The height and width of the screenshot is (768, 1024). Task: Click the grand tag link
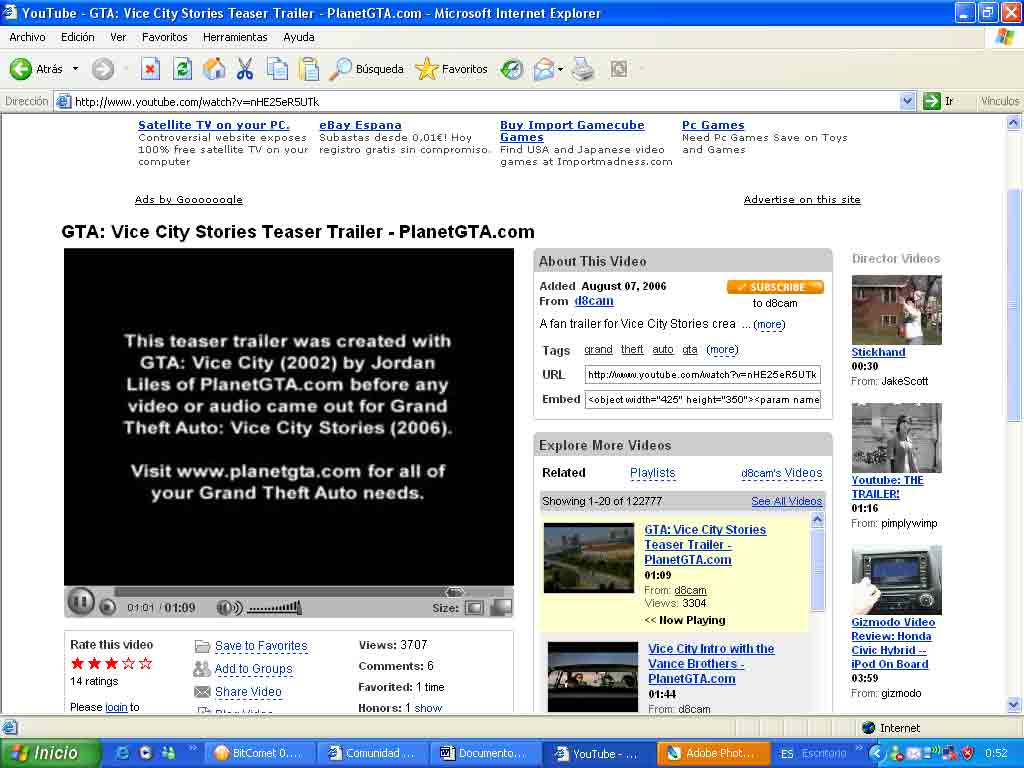[x=598, y=349]
